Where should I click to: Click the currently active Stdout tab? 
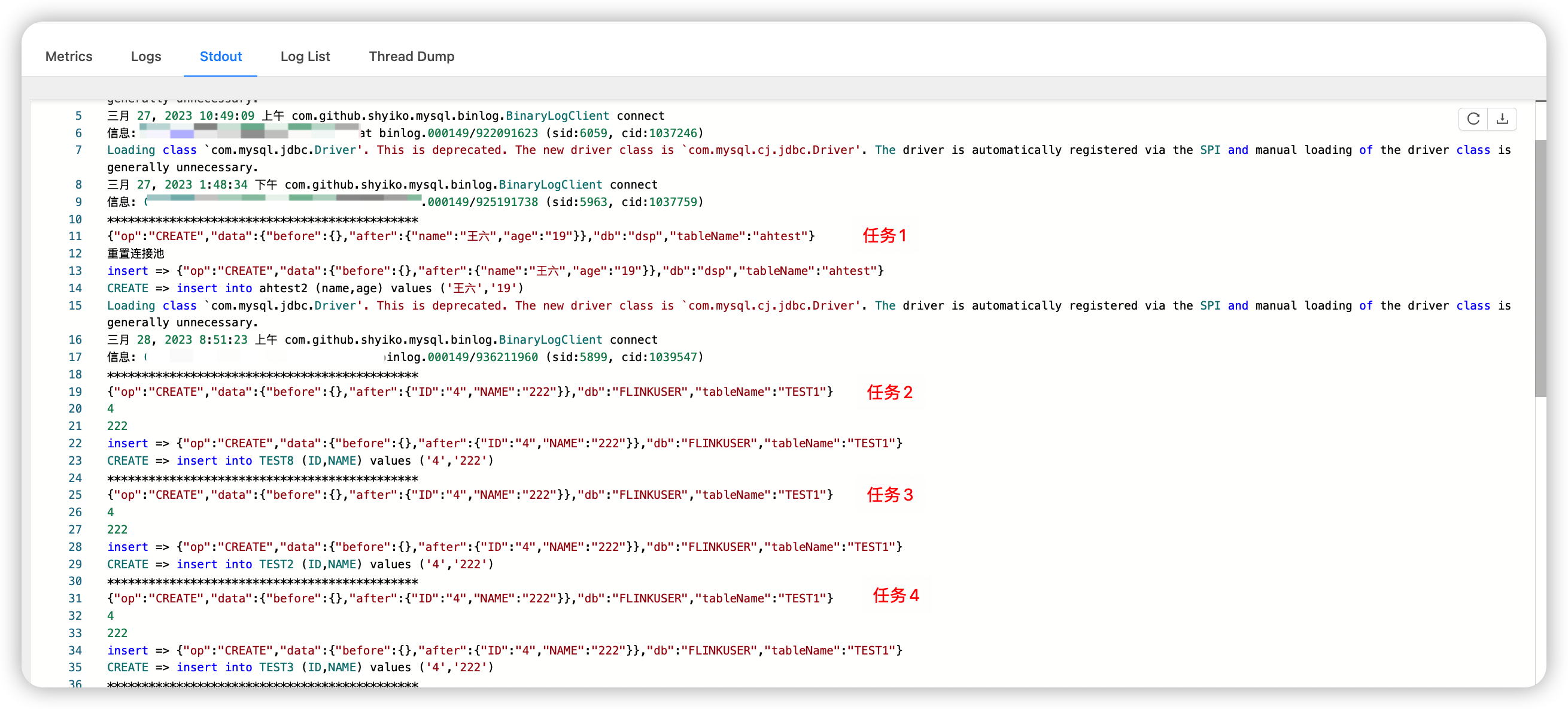(x=220, y=56)
